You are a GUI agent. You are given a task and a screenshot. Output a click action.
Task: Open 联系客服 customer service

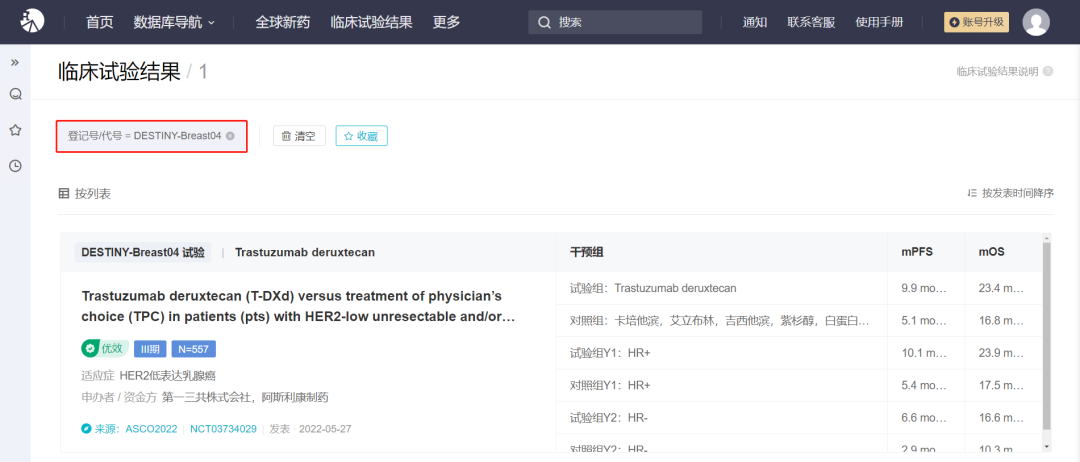[x=811, y=22]
